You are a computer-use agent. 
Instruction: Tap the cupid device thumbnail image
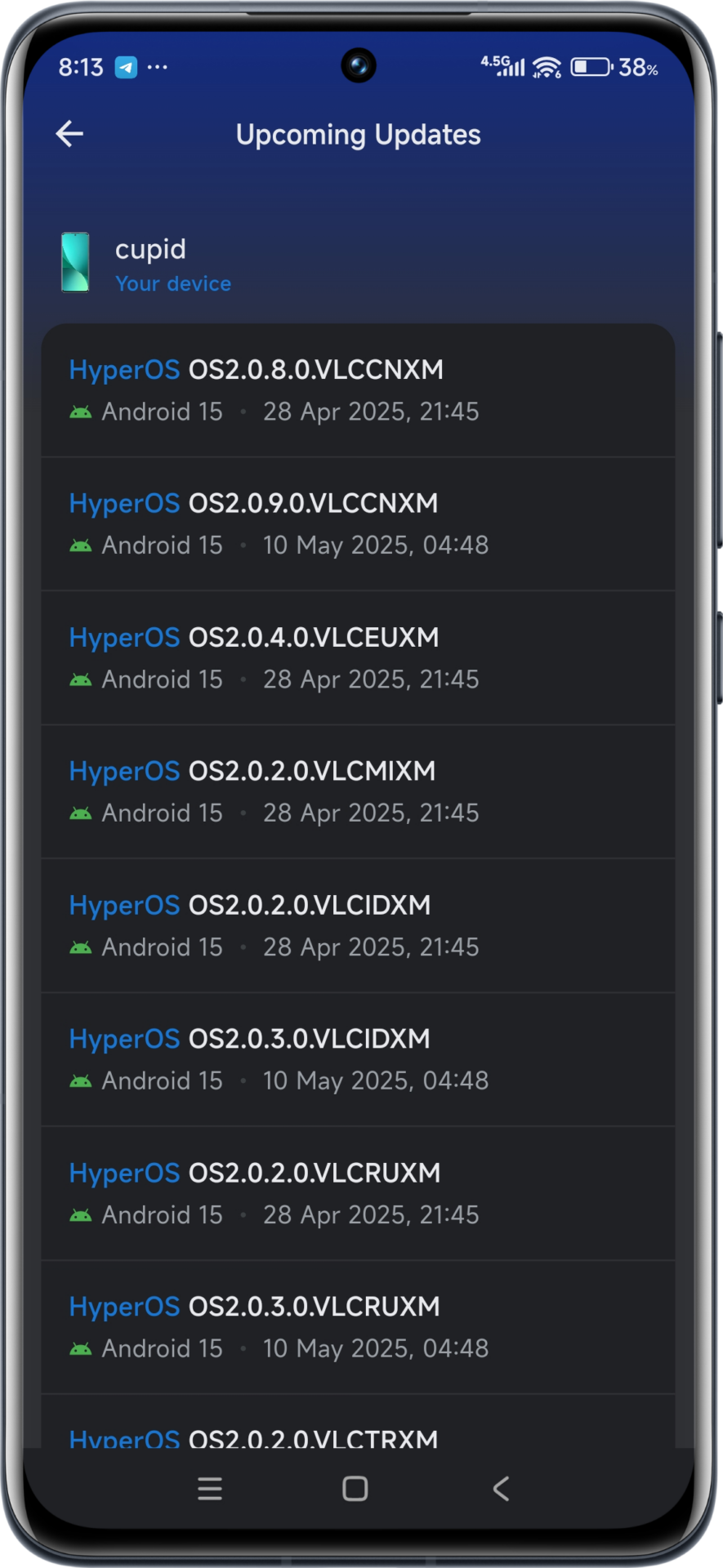(75, 262)
